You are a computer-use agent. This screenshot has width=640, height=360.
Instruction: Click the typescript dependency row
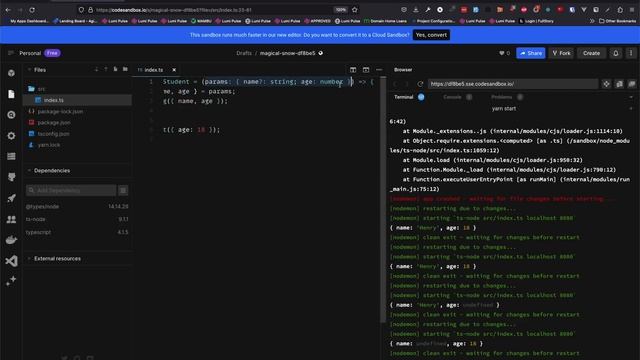77,232
